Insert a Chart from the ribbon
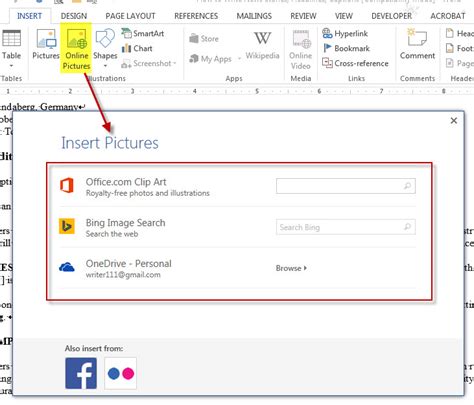Viewport: 474px width, 405px height. coord(137,48)
